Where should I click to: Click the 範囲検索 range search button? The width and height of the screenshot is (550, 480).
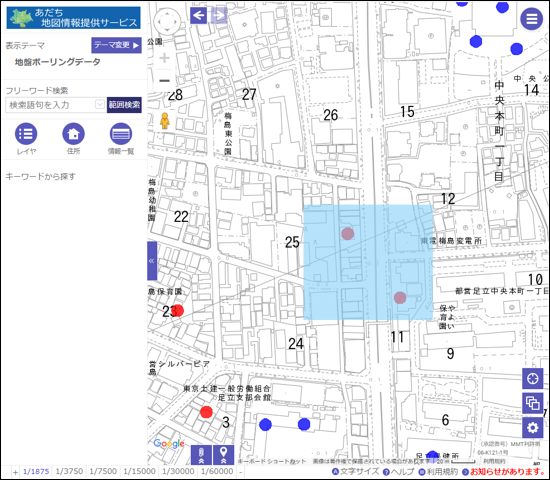[124, 105]
